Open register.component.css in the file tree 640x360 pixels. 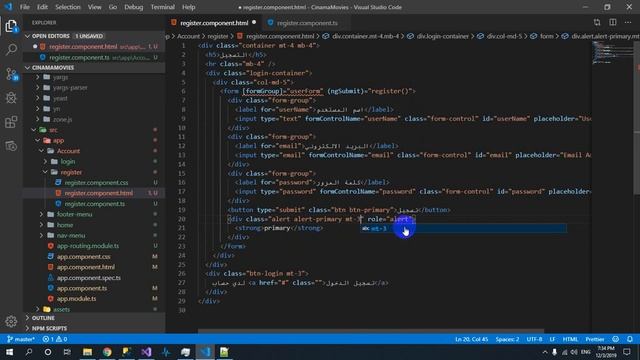pyautogui.click(x=96, y=182)
